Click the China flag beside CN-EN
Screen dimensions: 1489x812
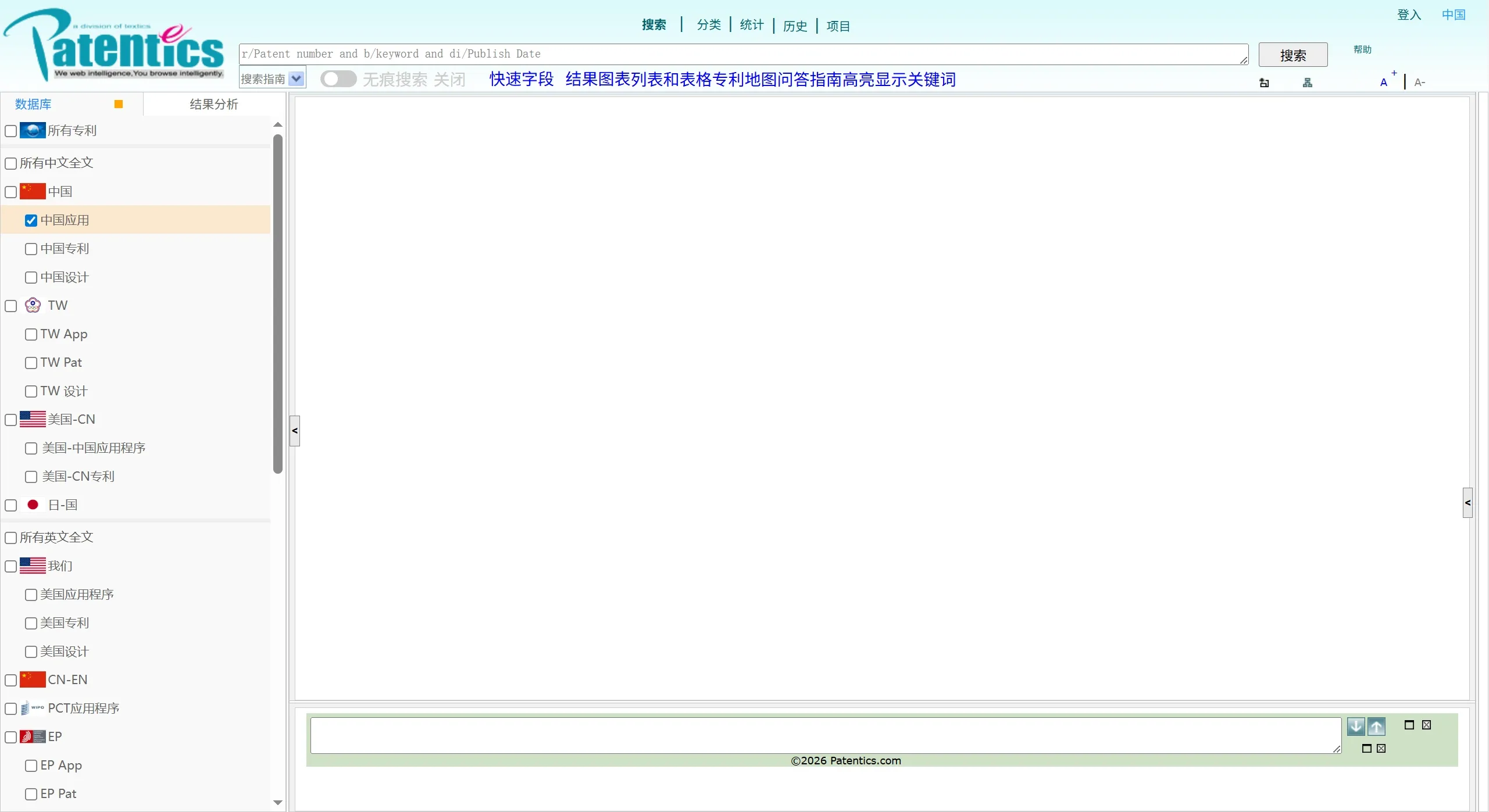pos(33,679)
